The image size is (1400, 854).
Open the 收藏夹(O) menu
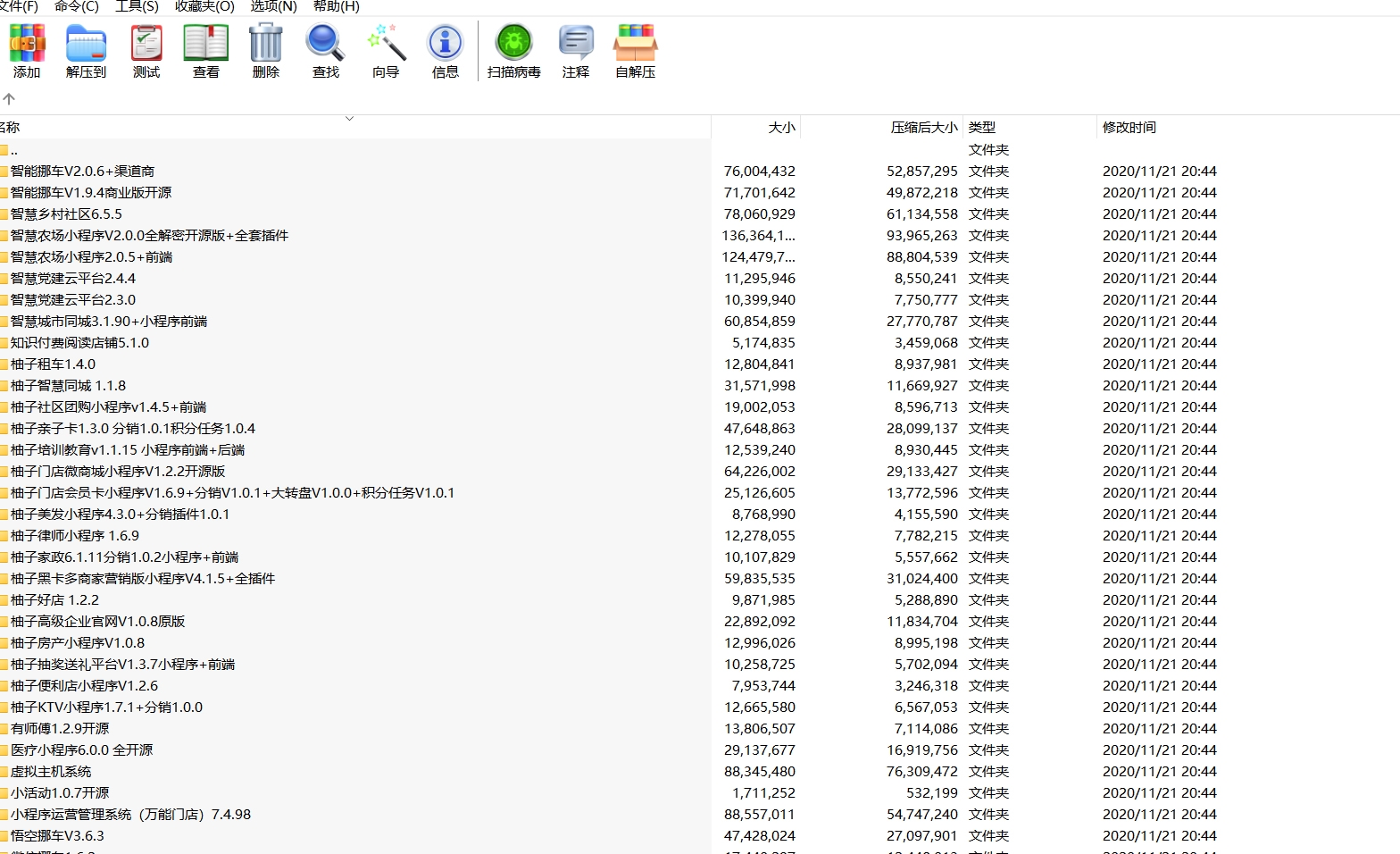[x=204, y=7]
